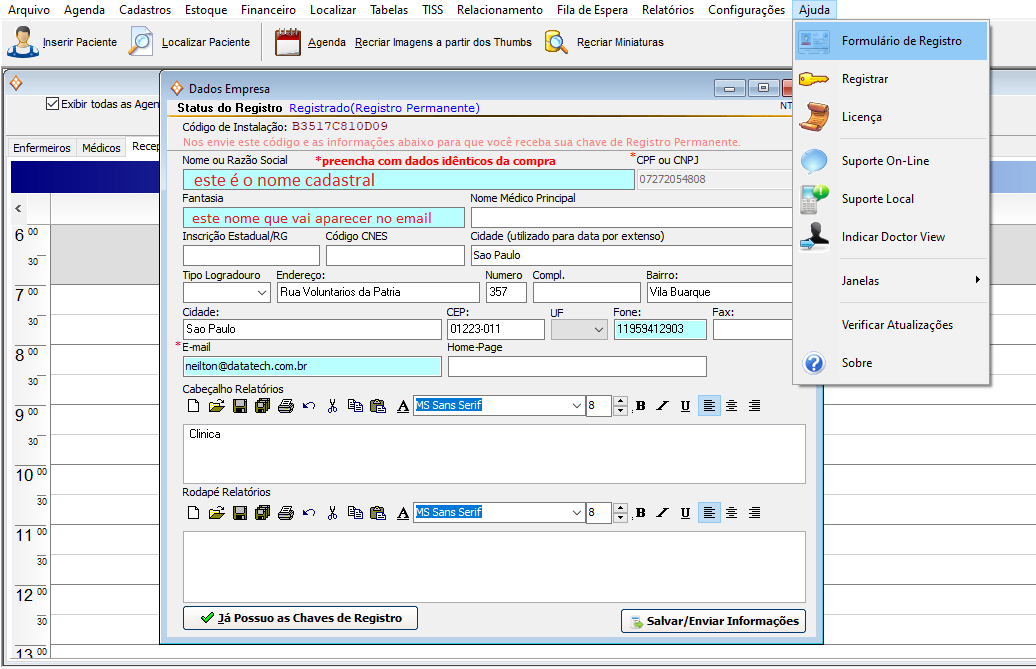Uncheck the Exibir todas as Agendas checkbox
1036x669 pixels.
point(52,103)
